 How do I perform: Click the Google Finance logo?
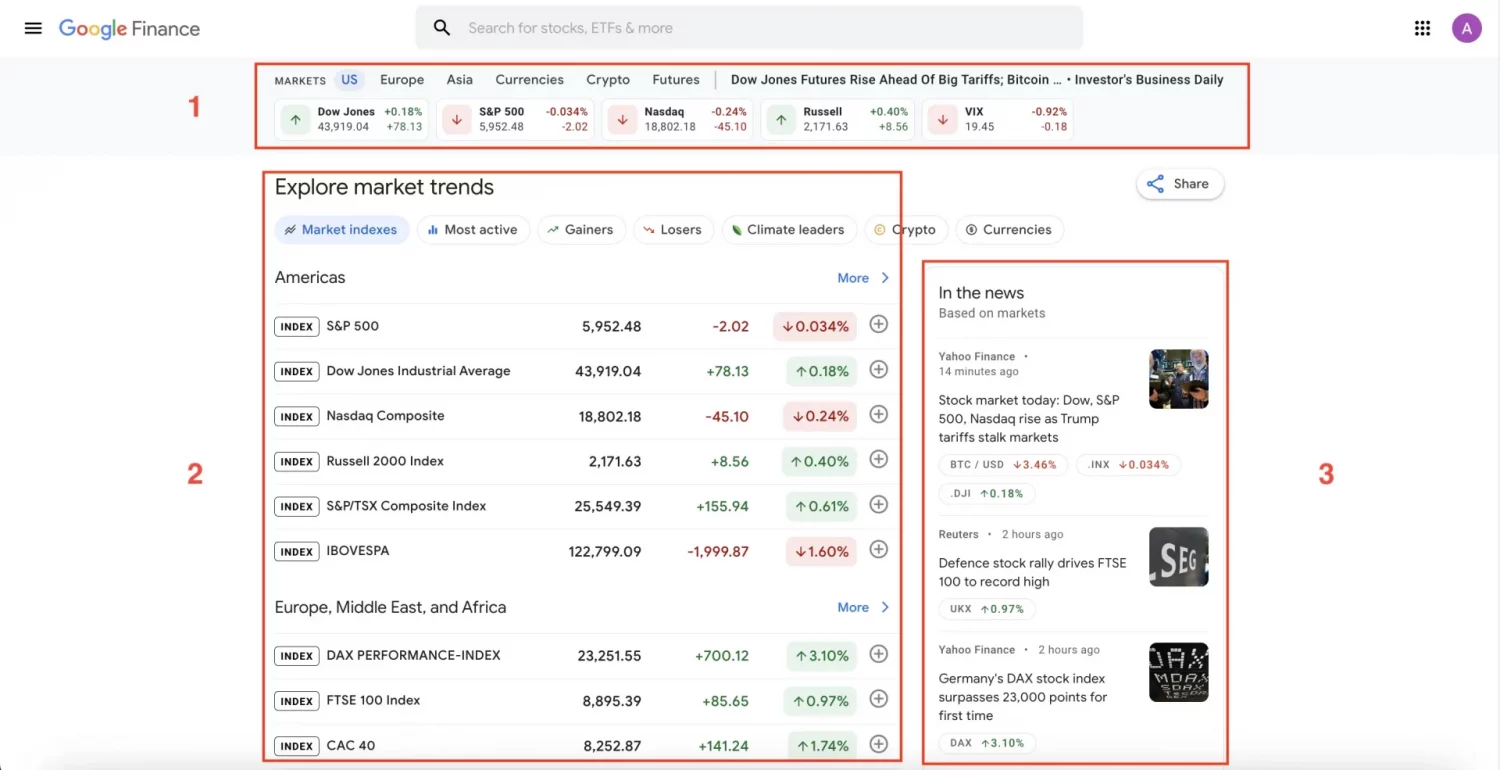(129, 29)
